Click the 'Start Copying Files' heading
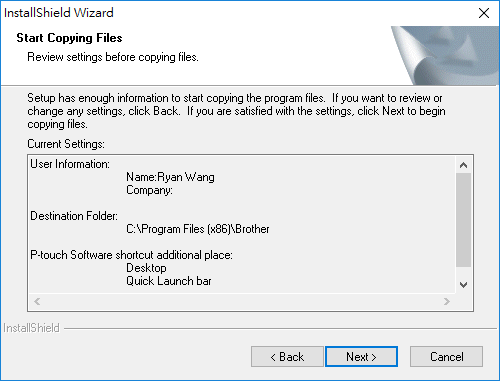 [69, 38]
